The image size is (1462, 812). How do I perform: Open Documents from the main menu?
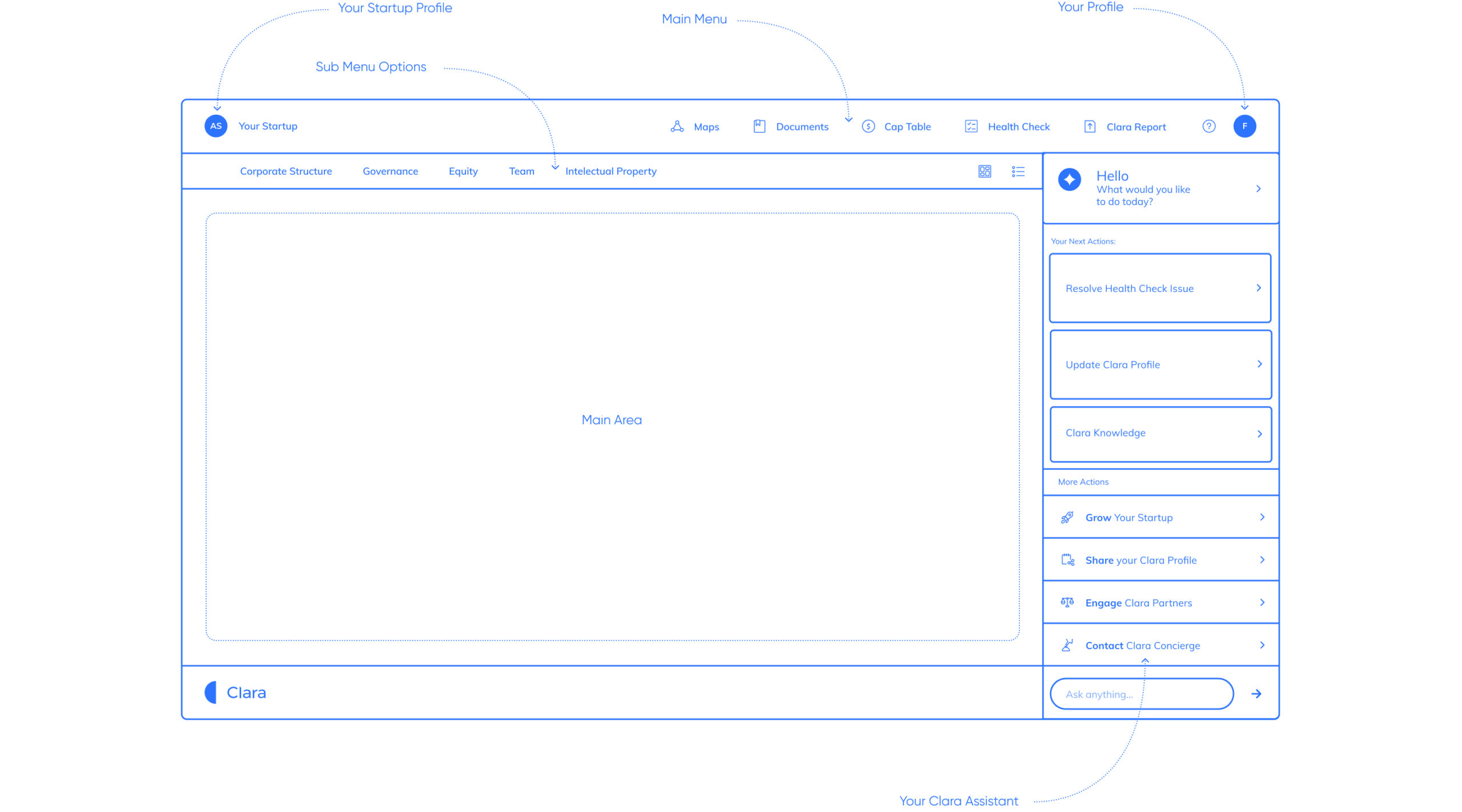801,127
